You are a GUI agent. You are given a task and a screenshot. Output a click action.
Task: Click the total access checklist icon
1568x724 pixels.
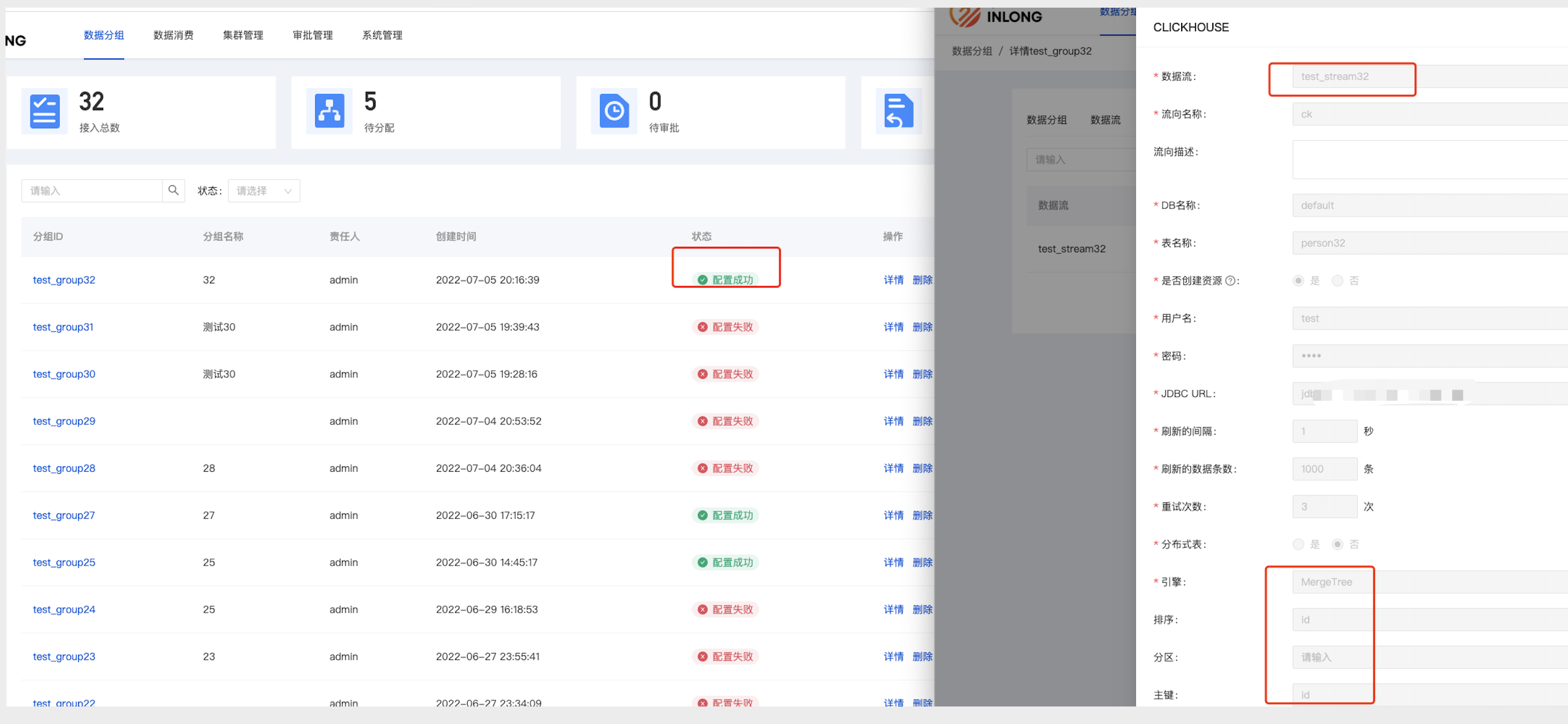point(44,111)
